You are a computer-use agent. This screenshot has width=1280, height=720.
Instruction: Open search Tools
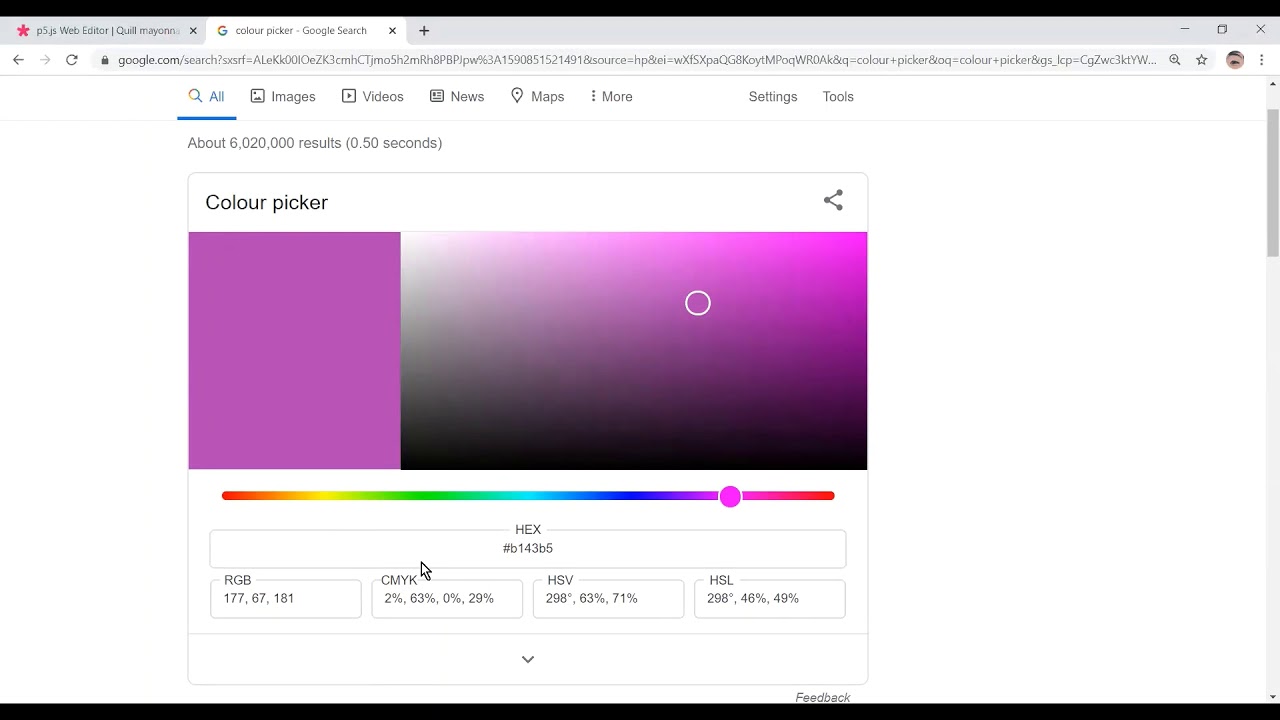tap(838, 97)
